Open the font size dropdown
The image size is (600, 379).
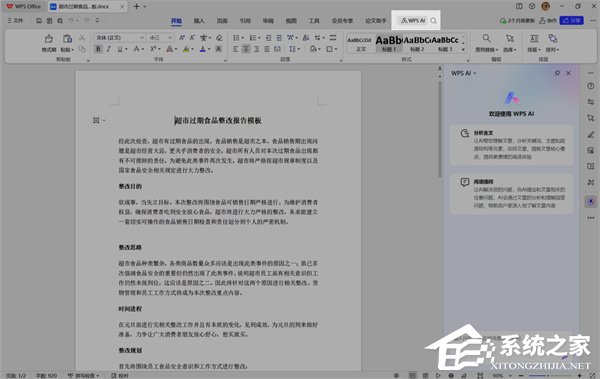pyautogui.click(x=170, y=38)
